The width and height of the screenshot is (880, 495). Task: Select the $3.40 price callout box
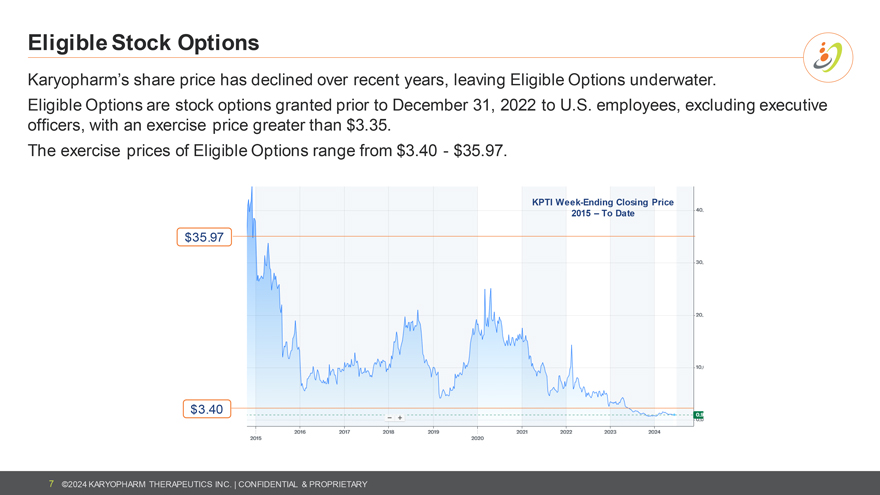coord(207,409)
